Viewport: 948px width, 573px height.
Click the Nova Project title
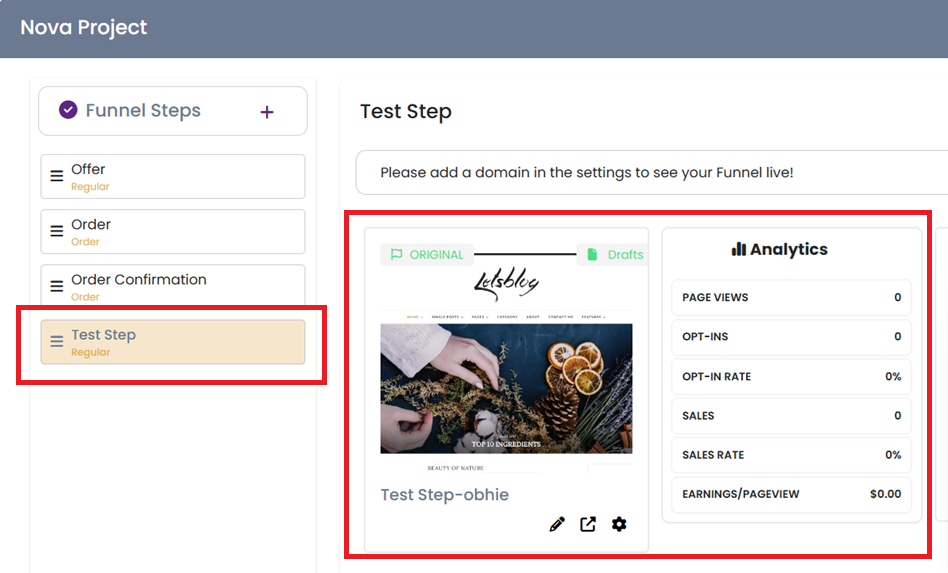click(x=84, y=28)
